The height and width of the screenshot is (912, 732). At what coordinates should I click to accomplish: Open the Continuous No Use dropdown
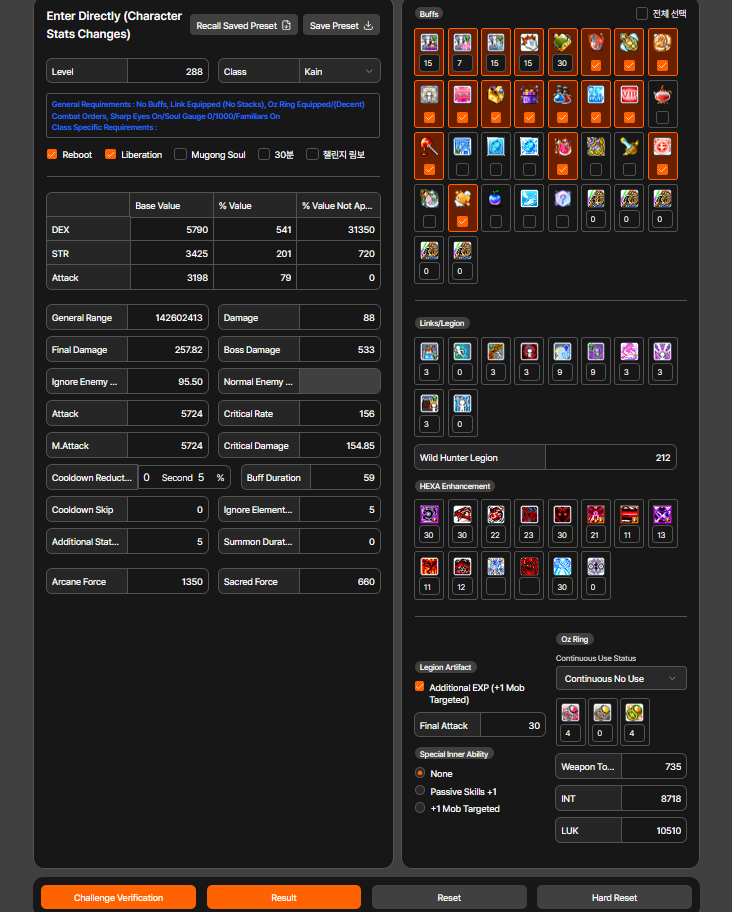[621, 678]
